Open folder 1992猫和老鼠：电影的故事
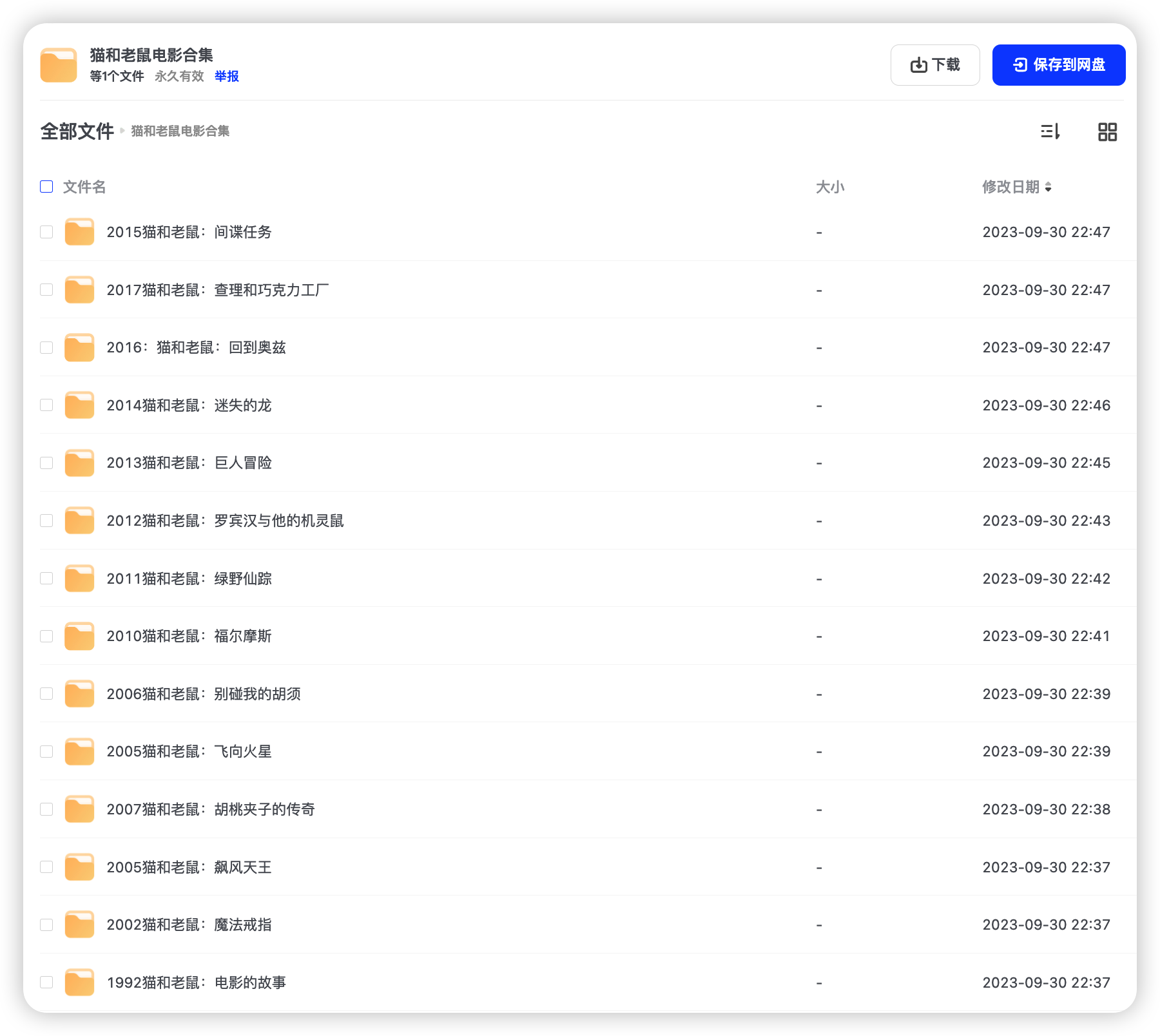 coord(196,983)
